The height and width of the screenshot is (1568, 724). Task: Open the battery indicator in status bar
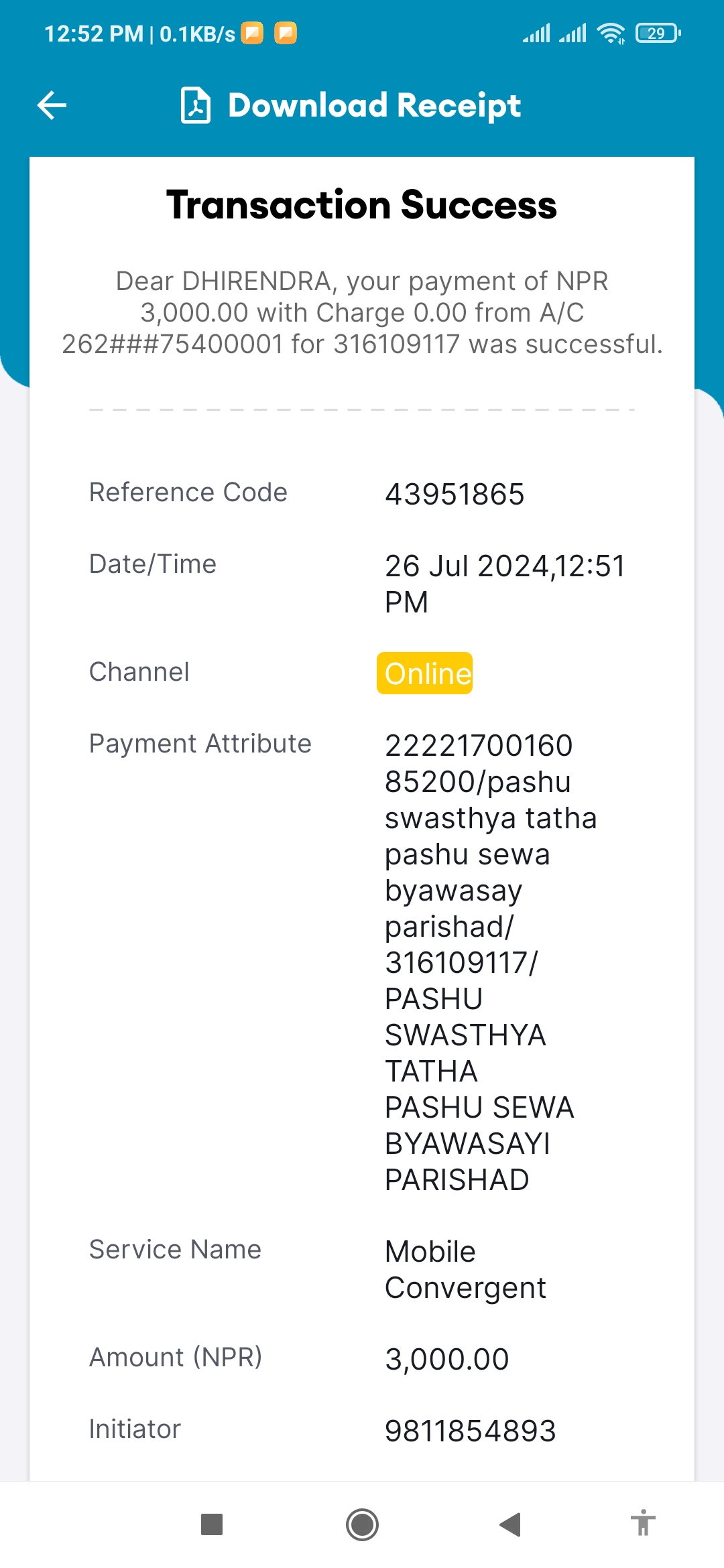click(x=658, y=33)
